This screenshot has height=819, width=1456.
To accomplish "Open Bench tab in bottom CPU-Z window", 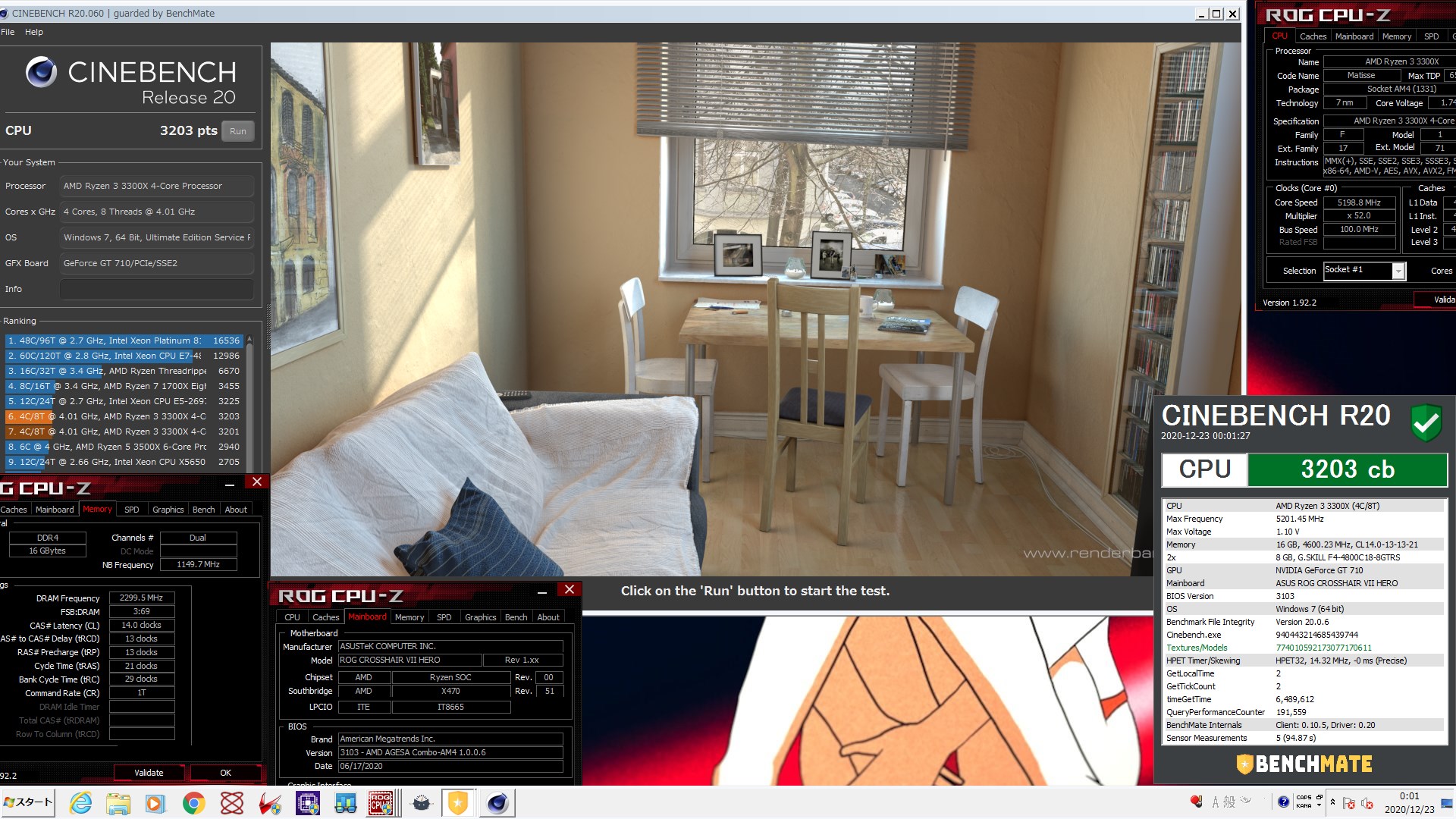I will [x=516, y=617].
